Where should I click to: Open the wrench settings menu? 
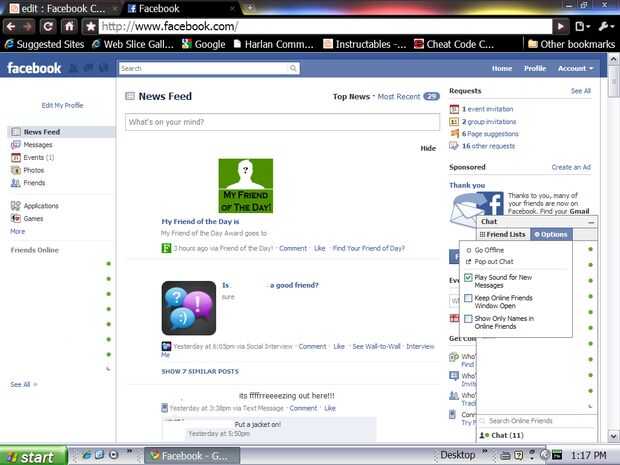606,26
